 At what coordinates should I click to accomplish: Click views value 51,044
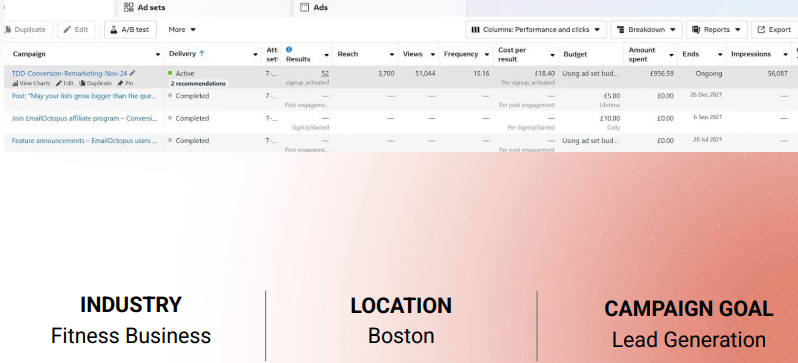click(x=425, y=73)
